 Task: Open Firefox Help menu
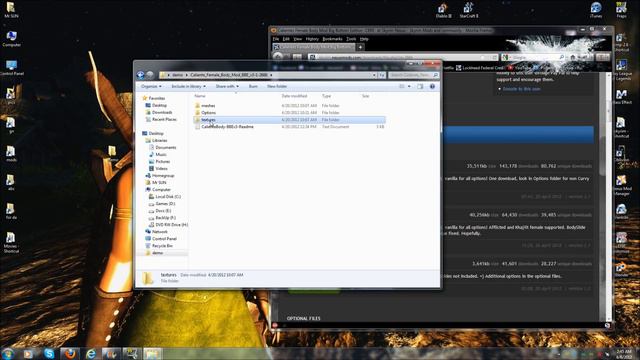364,39
